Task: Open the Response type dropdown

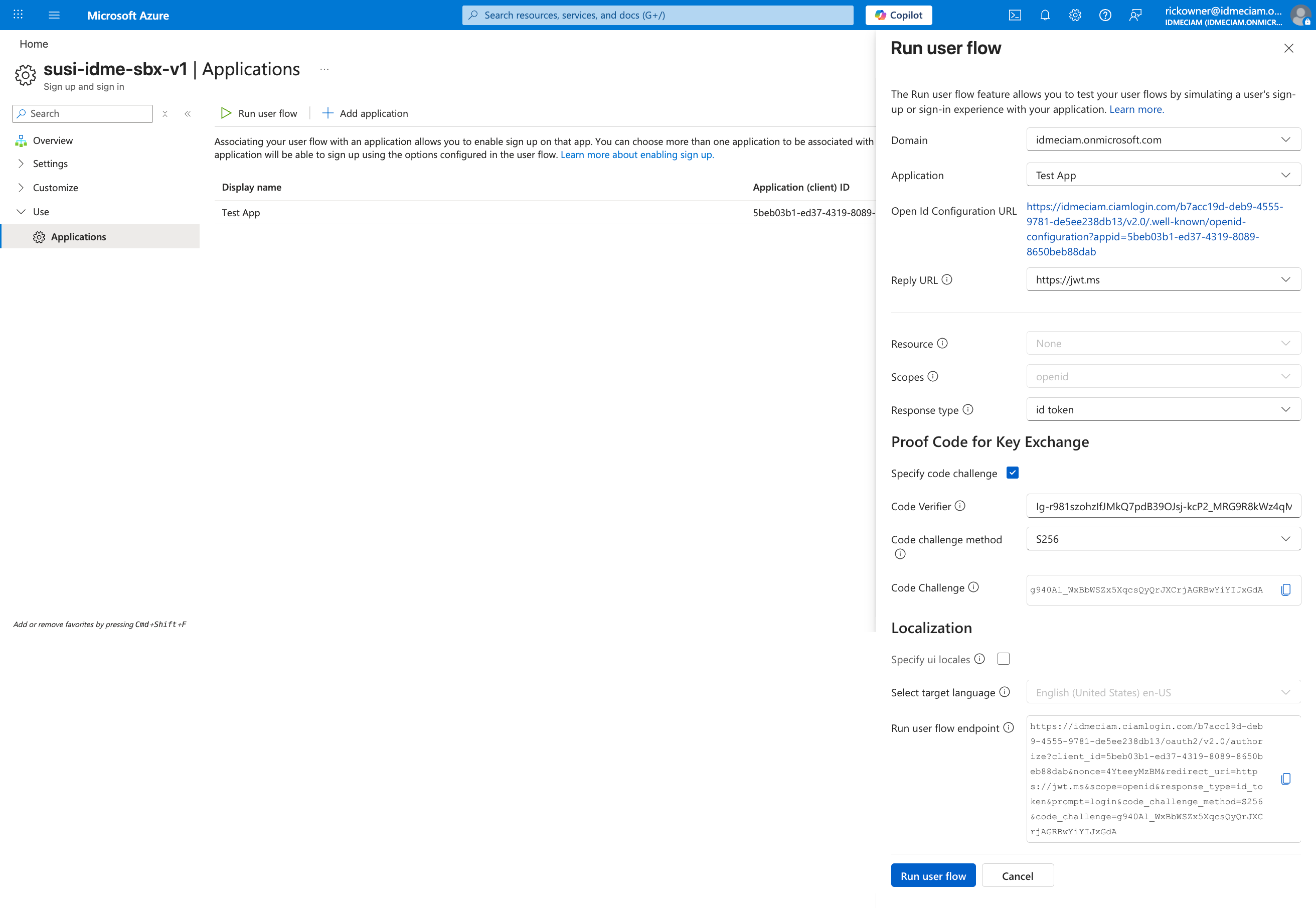Action: [x=1163, y=409]
